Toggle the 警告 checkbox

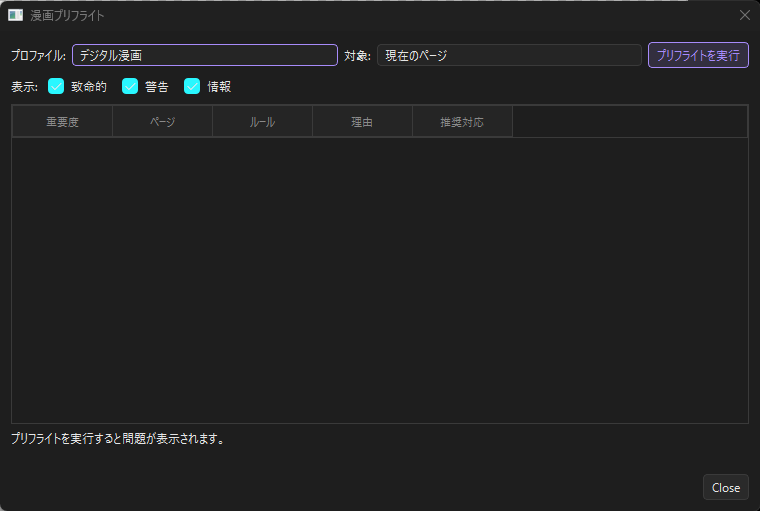[130, 86]
